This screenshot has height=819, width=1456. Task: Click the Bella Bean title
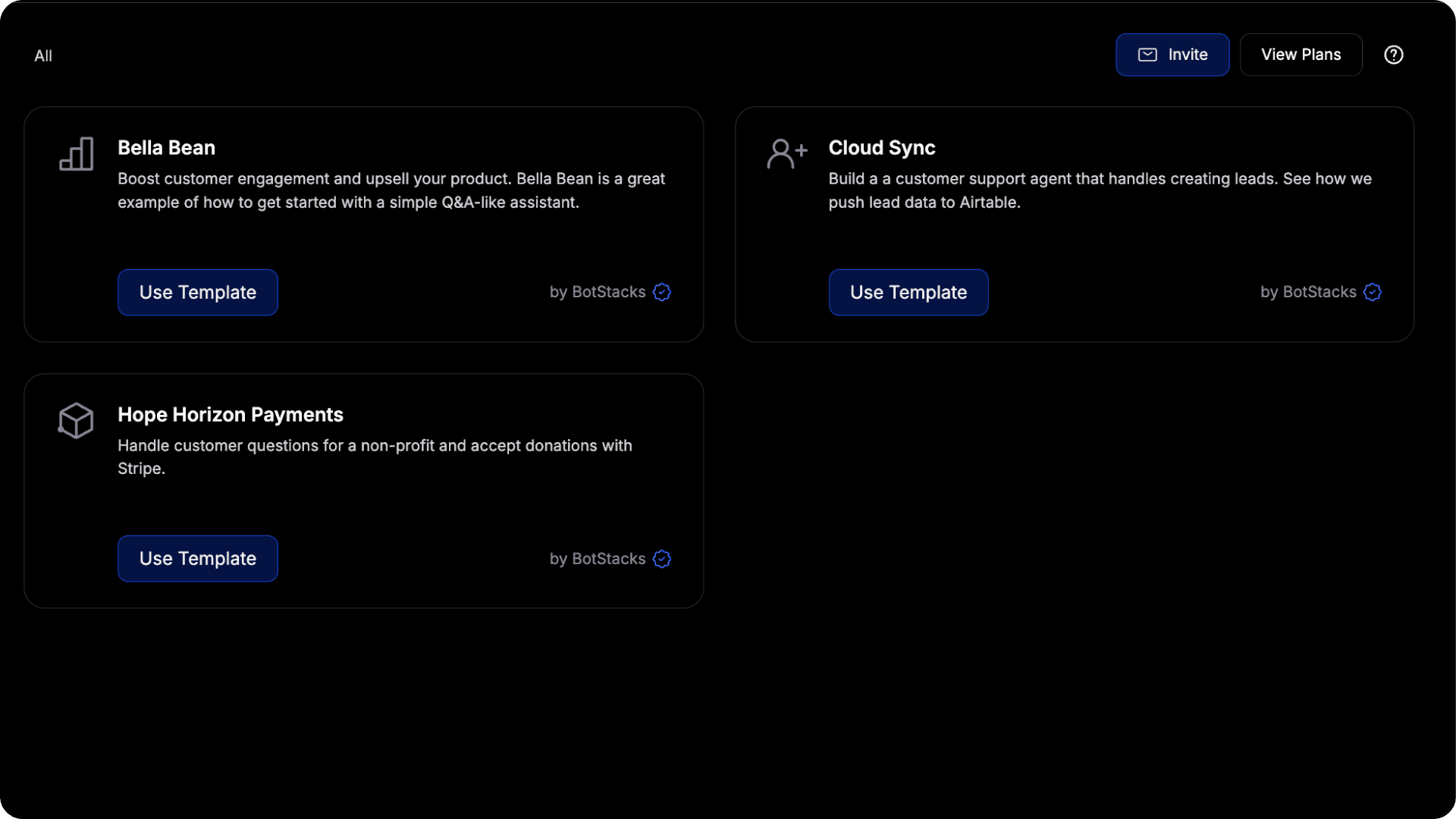(166, 148)
